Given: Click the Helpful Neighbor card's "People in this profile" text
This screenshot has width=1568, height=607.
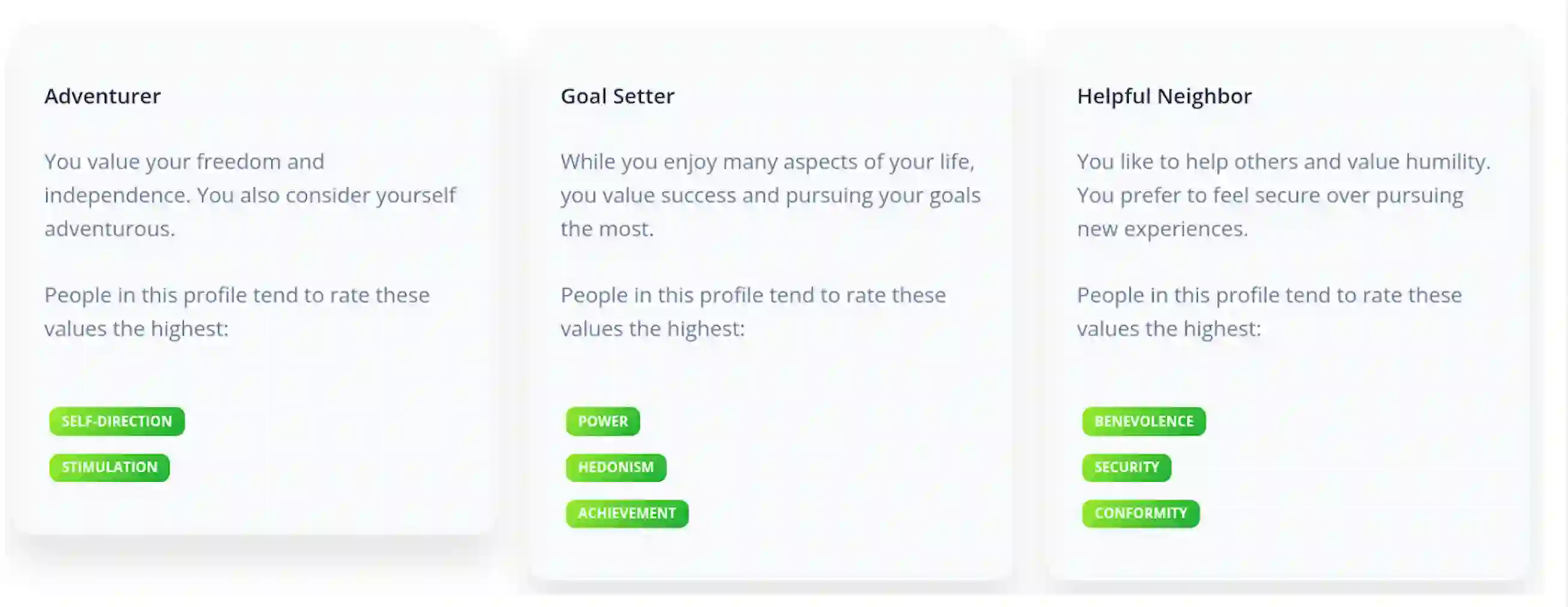Looking at the screenshot, I should tap(1269, 312).
